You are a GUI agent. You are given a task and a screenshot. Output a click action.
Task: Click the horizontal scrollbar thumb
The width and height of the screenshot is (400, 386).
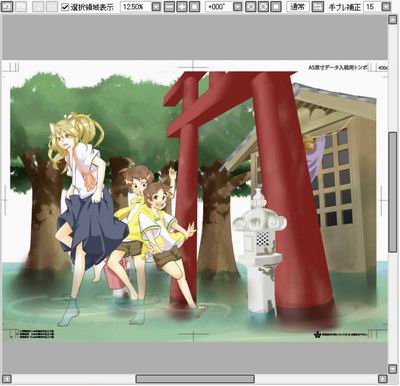pyautogui.click(x=195, y=379)
